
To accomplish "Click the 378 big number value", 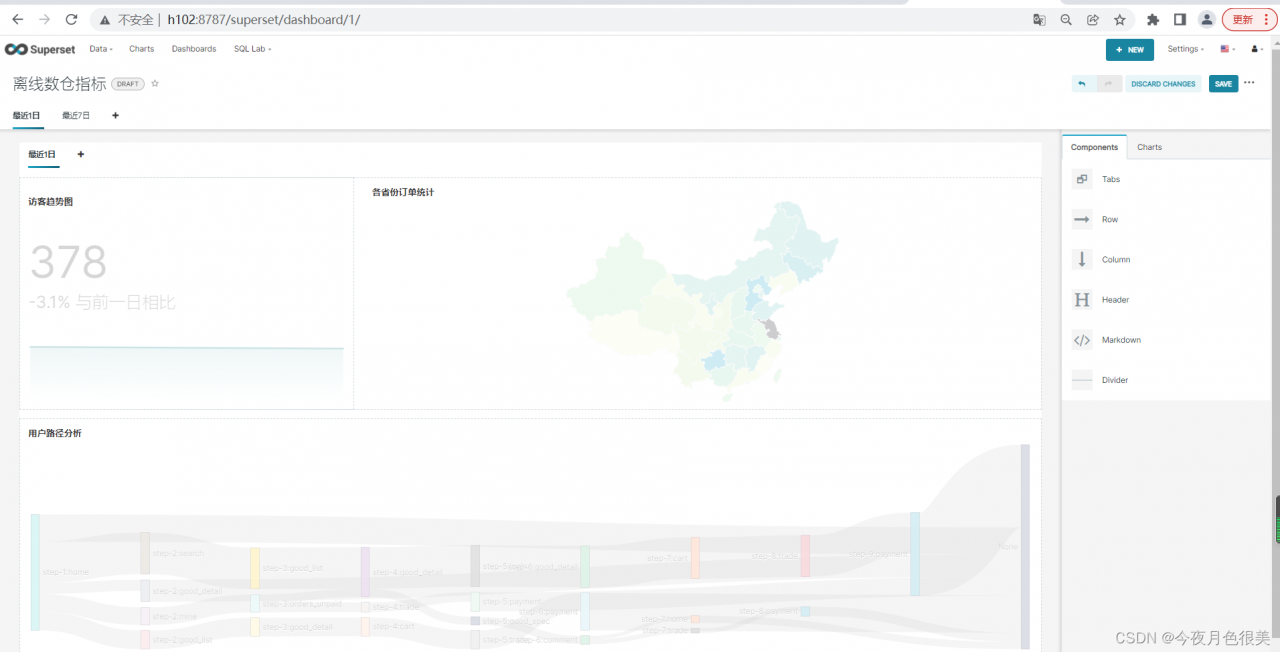I will point(68,263).
